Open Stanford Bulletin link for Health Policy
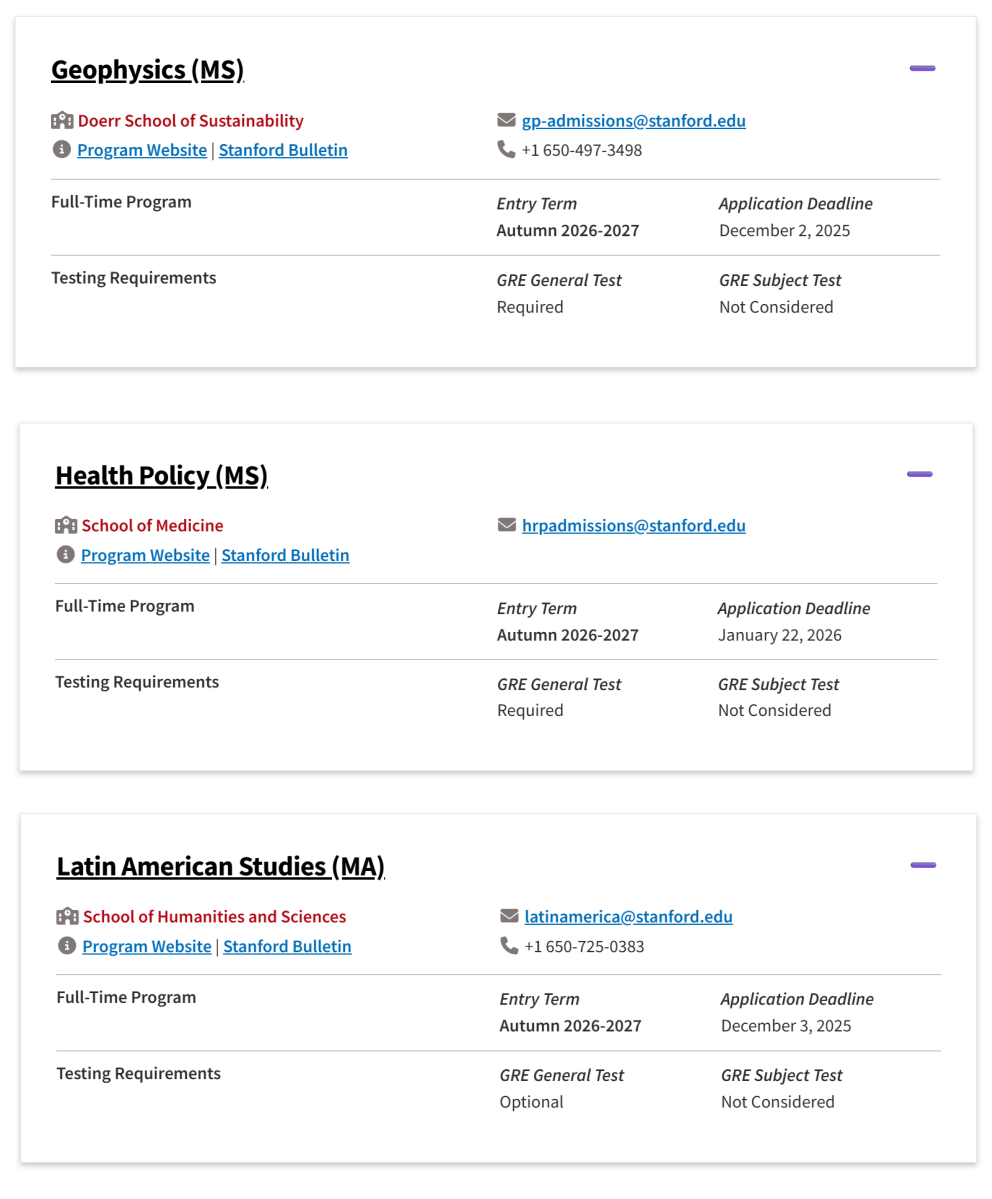 (285, 555)
